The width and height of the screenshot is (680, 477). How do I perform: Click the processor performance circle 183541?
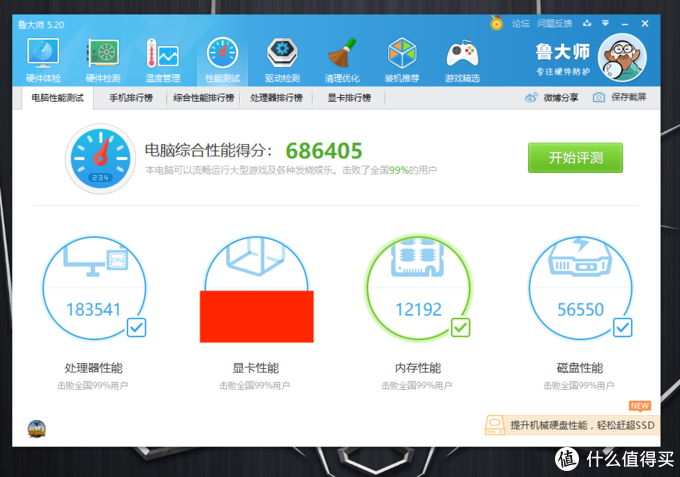point(94,288)
